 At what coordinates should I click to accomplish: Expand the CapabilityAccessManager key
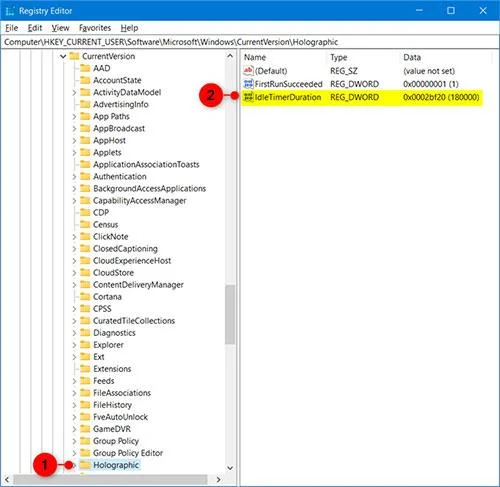(74, 201)
